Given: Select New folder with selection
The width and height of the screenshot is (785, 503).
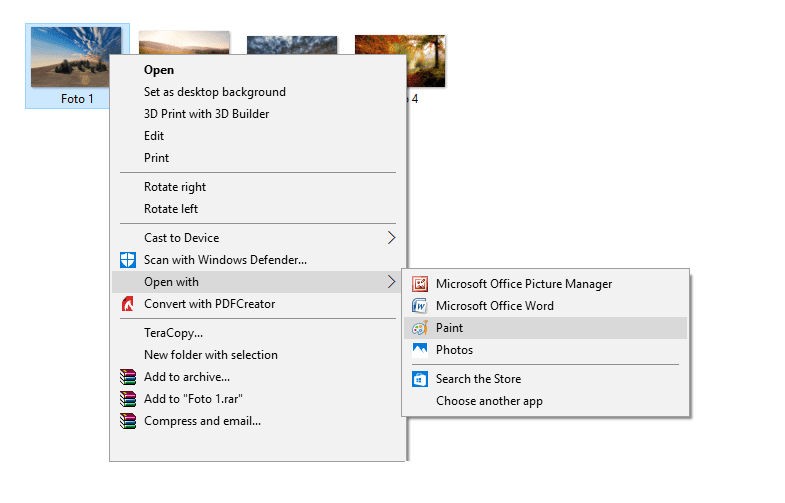Looking at the screenshot, I should click(211, 355).
